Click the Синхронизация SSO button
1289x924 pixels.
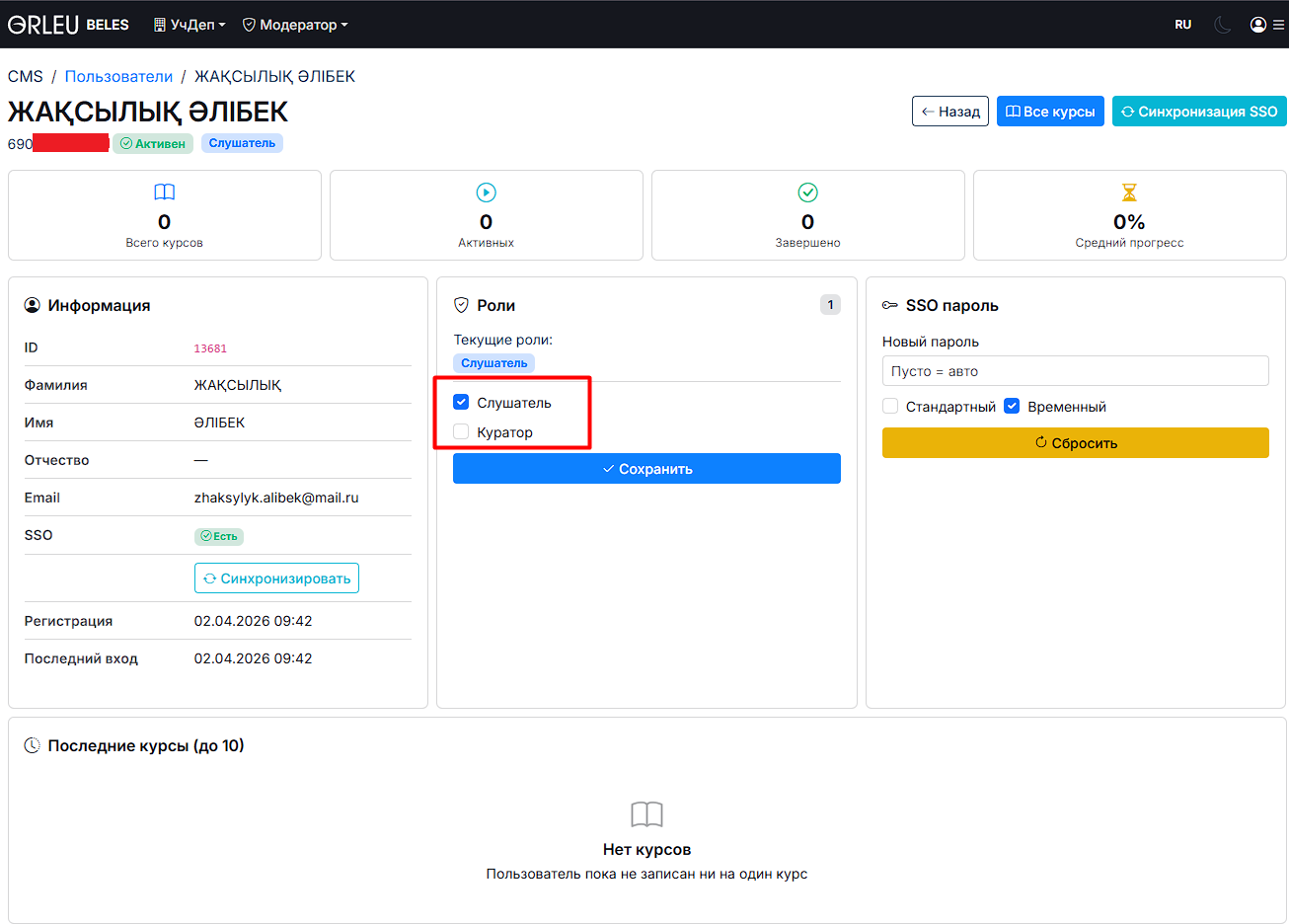pyautogui.click(x=1199, y=112)
